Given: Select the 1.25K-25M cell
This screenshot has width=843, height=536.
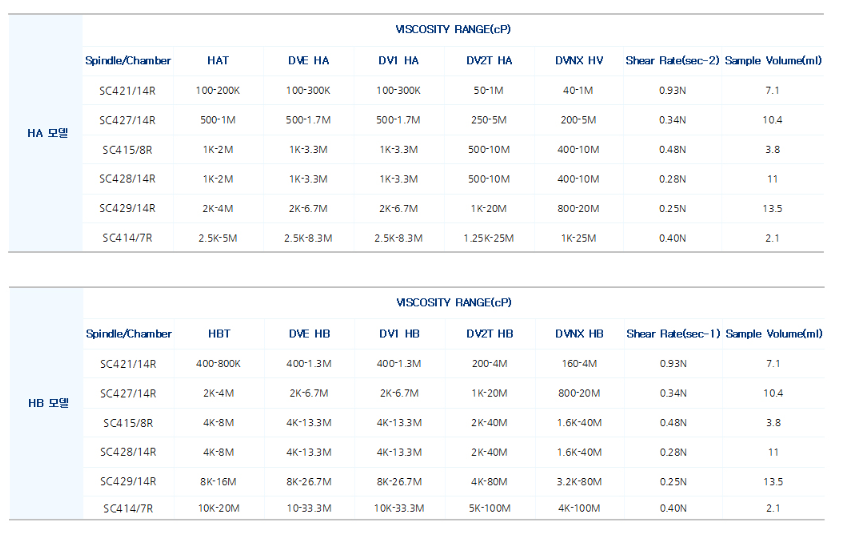Looking at the screenshot, I should (x=489, y=239).
